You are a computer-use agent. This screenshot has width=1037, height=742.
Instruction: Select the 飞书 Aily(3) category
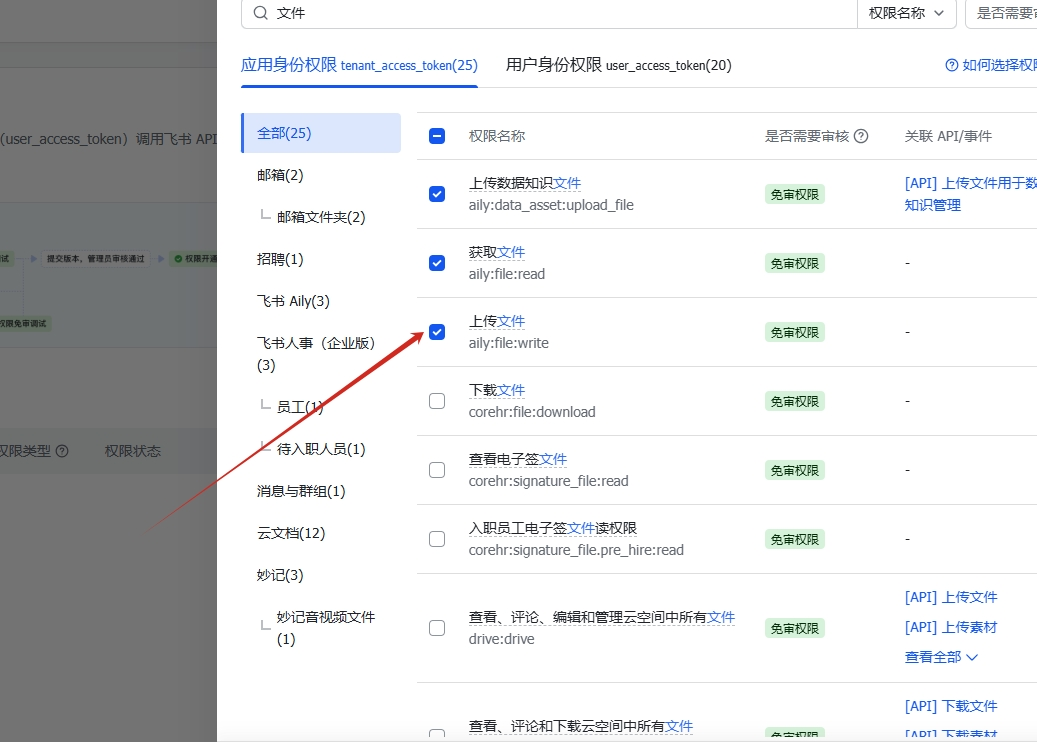pos(293,301)
